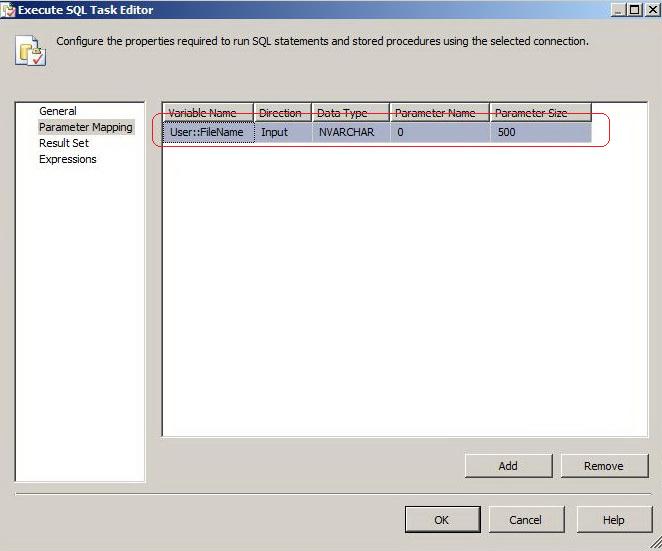
Task: Open Help for this editor
Action: [613, 519]
